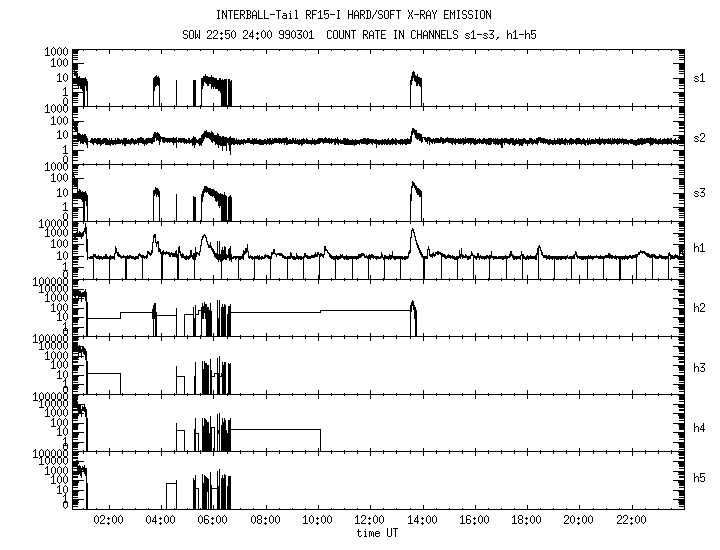This screenshot has height=550, width=720.
Task: Click the h2 channel label
Action: [699, 307]
